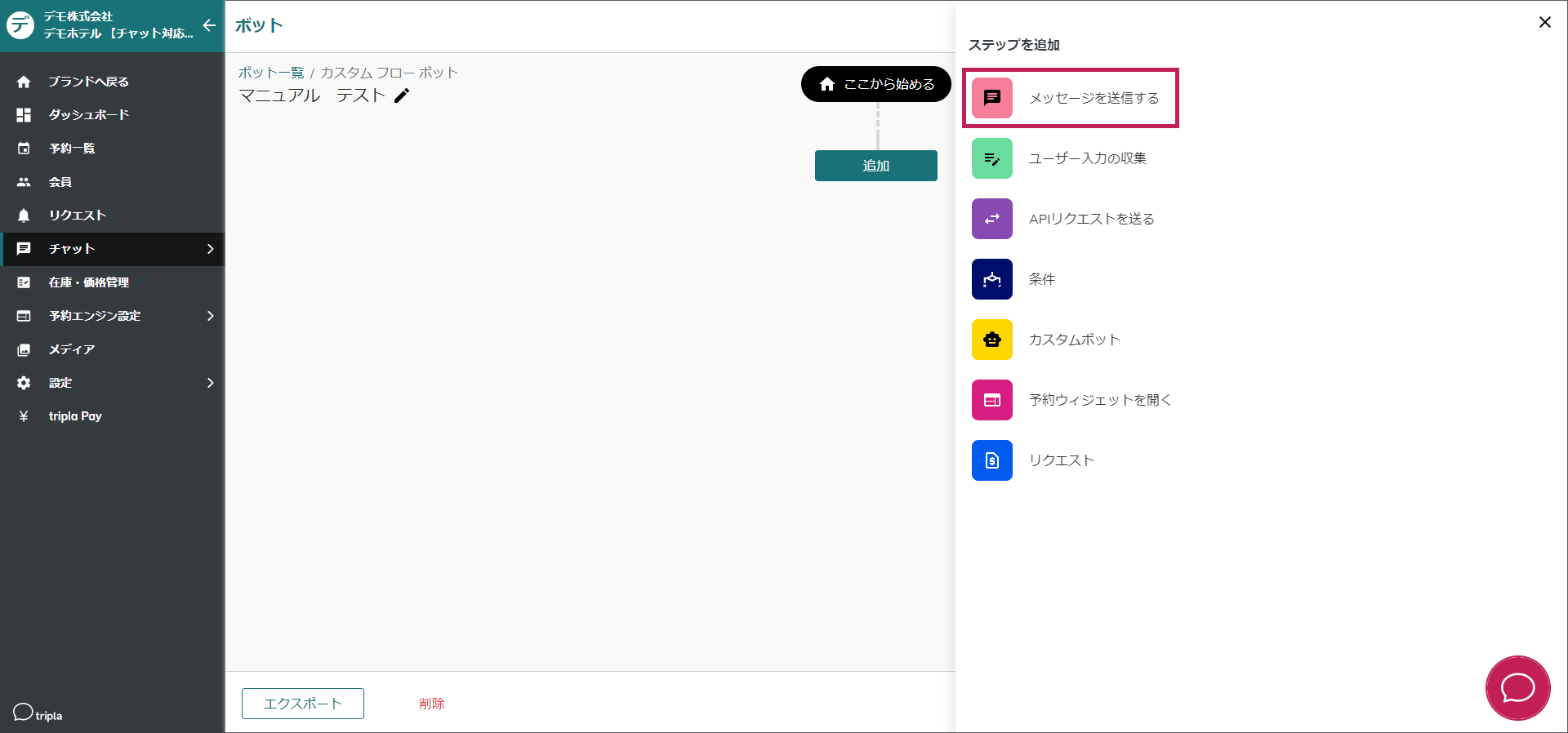
Task: Click the エクスポート button
Action: point(302,704)
